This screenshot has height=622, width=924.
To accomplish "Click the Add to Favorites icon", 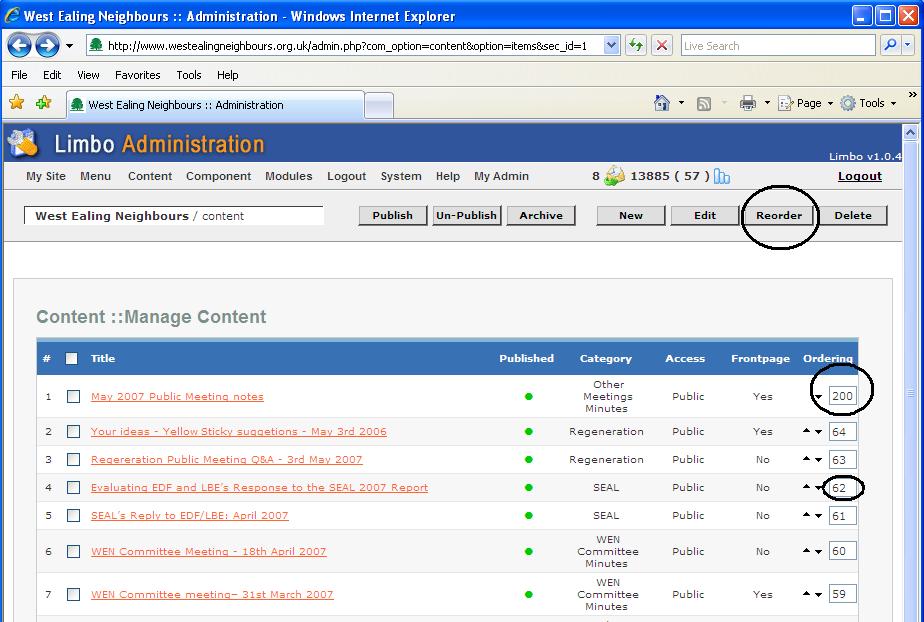I will 43,102.
